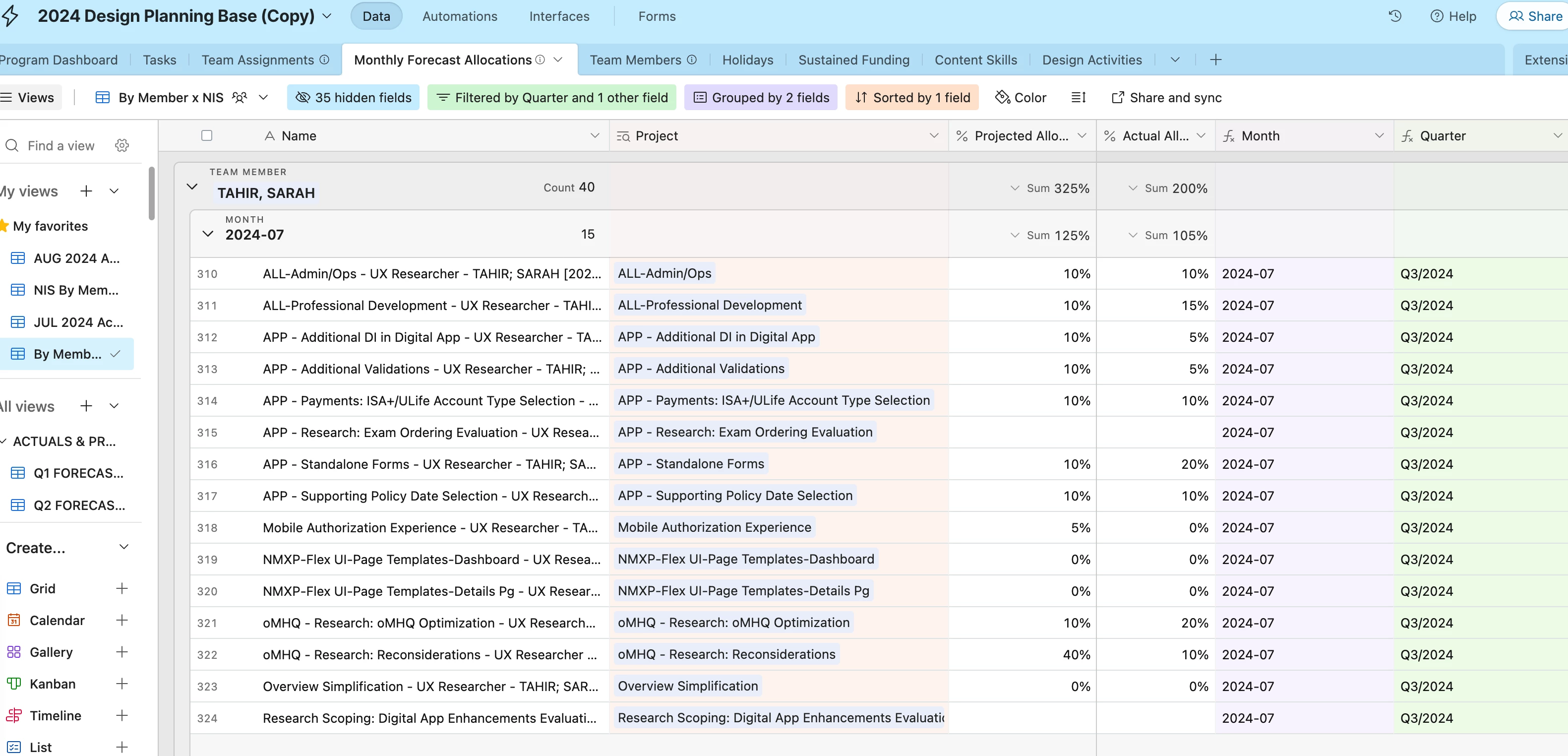Open the Project column dropdown arrow

point(934,136)
